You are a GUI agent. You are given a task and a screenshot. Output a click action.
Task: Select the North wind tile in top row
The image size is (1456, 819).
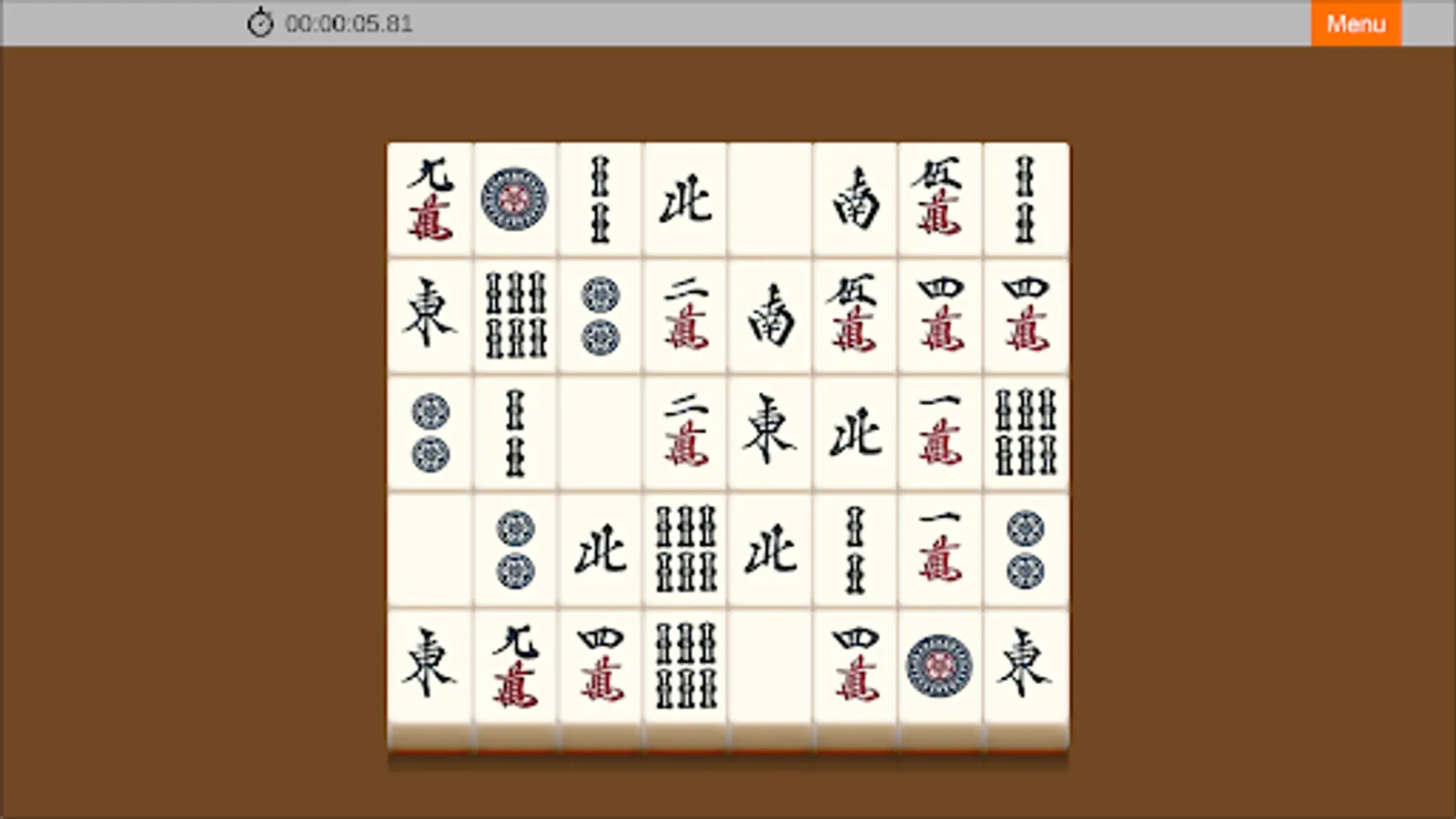(685, 199)
